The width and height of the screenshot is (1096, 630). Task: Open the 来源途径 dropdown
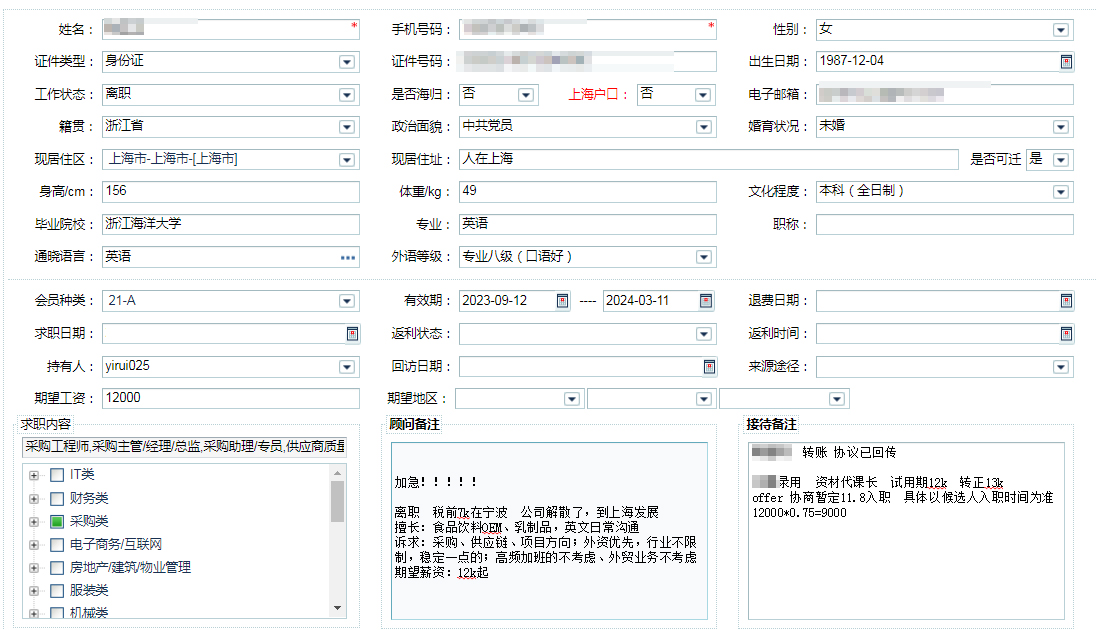[x=1060, y=367]
